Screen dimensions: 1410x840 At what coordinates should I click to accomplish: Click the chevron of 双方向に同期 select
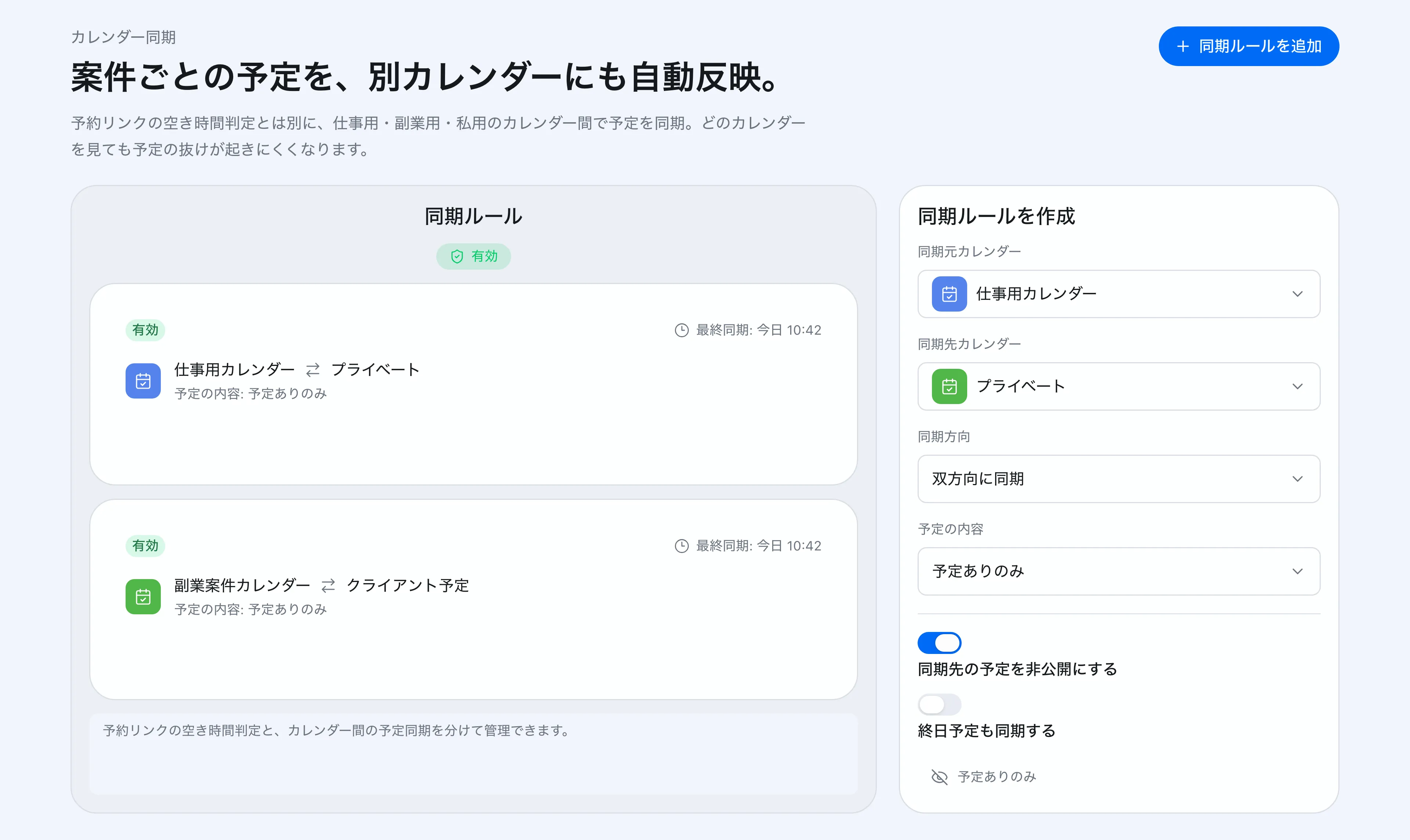point(1297,479)
